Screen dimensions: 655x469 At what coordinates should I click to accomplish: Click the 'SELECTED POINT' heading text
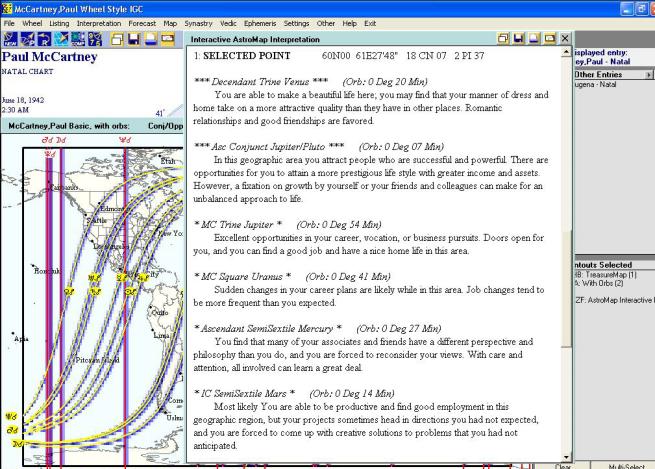[x=246, y=56]
